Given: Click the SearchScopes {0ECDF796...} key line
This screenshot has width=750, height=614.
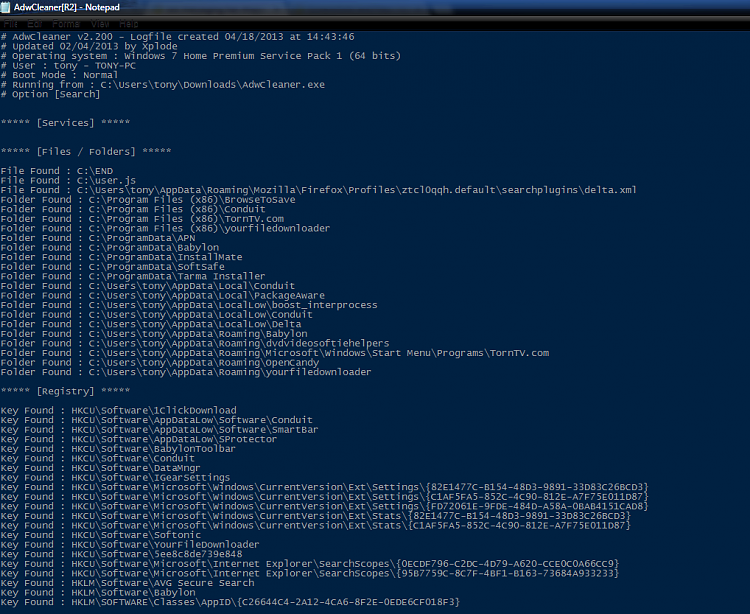Looking at the screenshot, I should (x=310, y=563).
